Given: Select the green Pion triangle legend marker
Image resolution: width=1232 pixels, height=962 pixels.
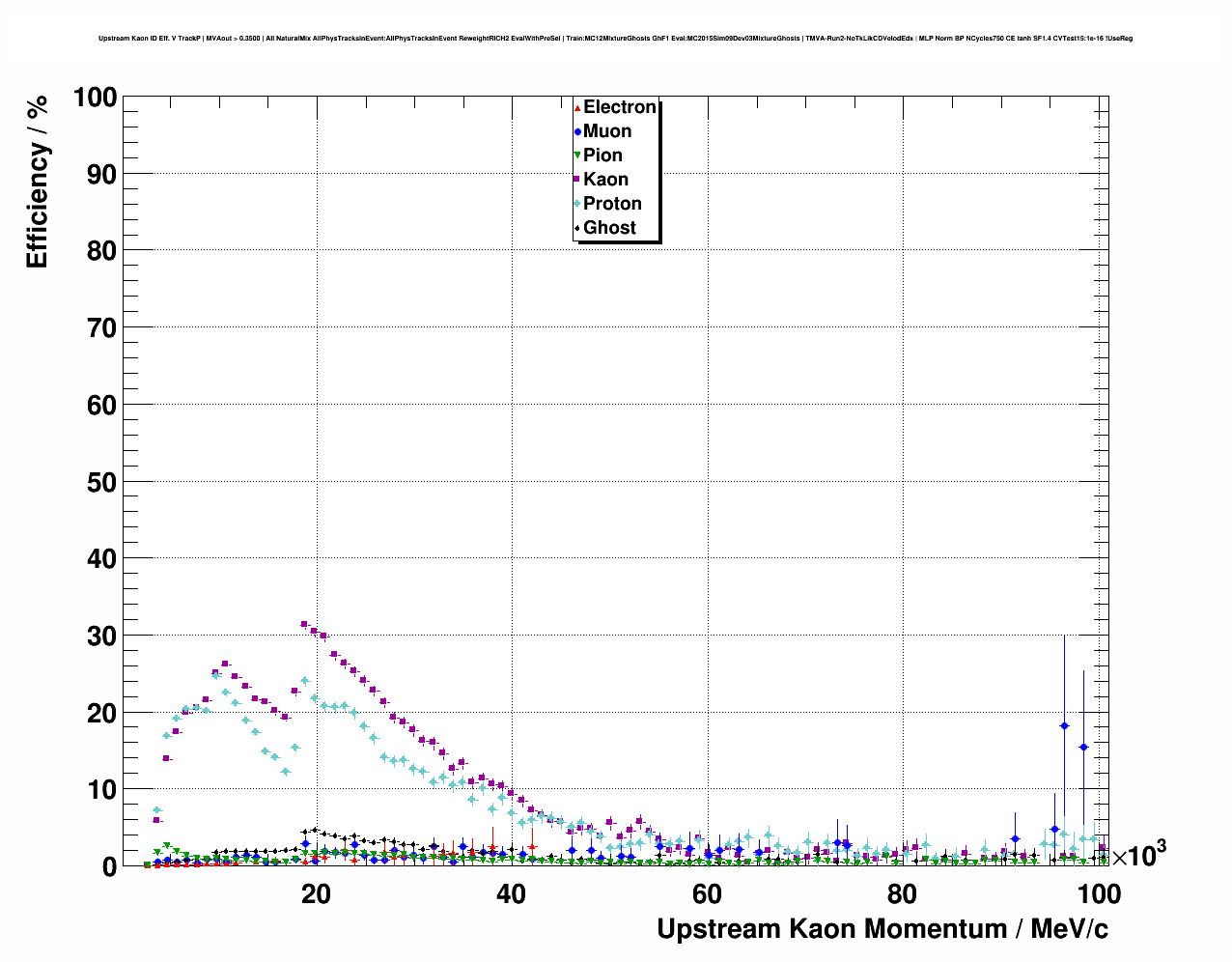Looking at the screenshot, I should [577, 156].
